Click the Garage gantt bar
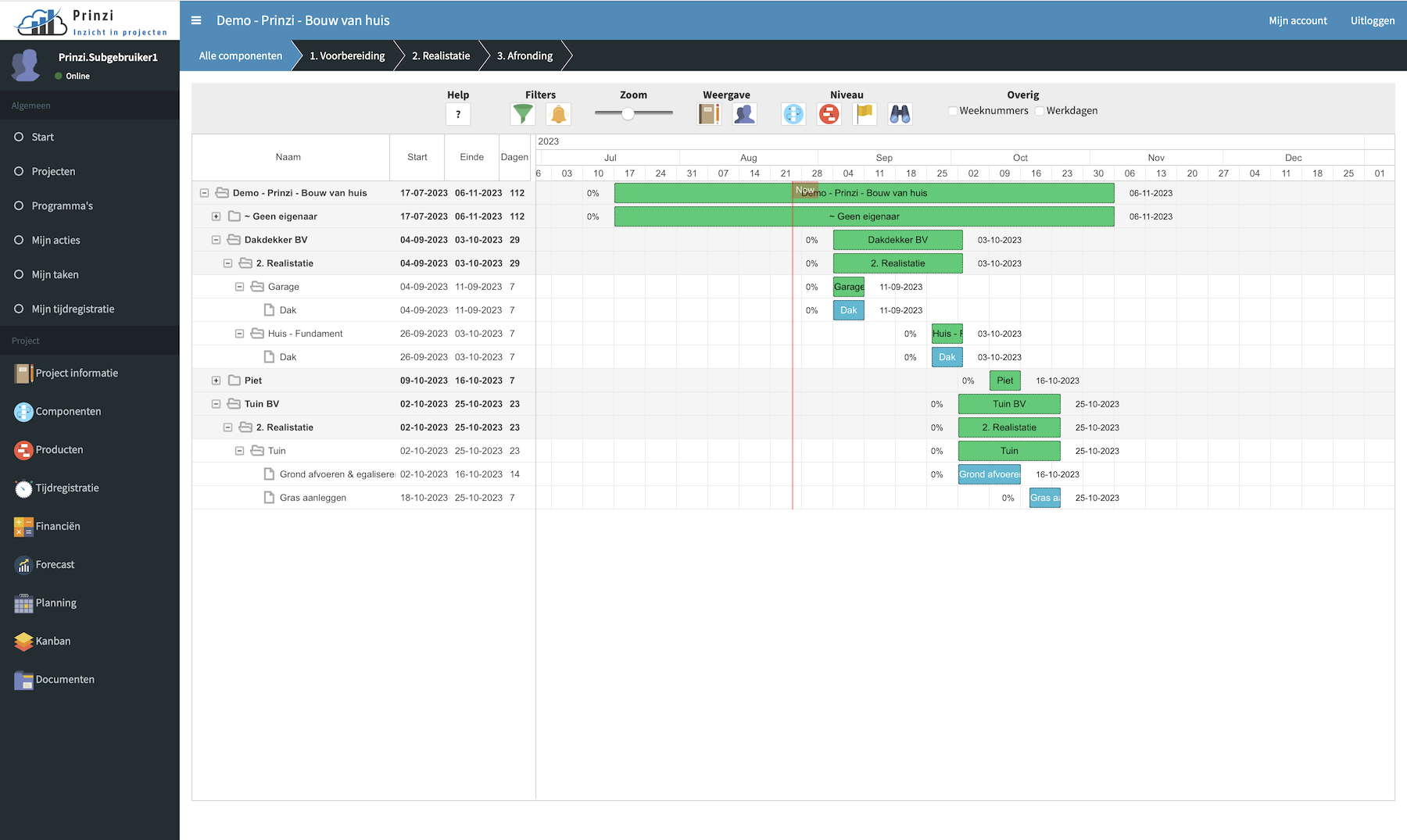Image resolution: width=1407 pixels, height=840 pixels. [849, 287]
